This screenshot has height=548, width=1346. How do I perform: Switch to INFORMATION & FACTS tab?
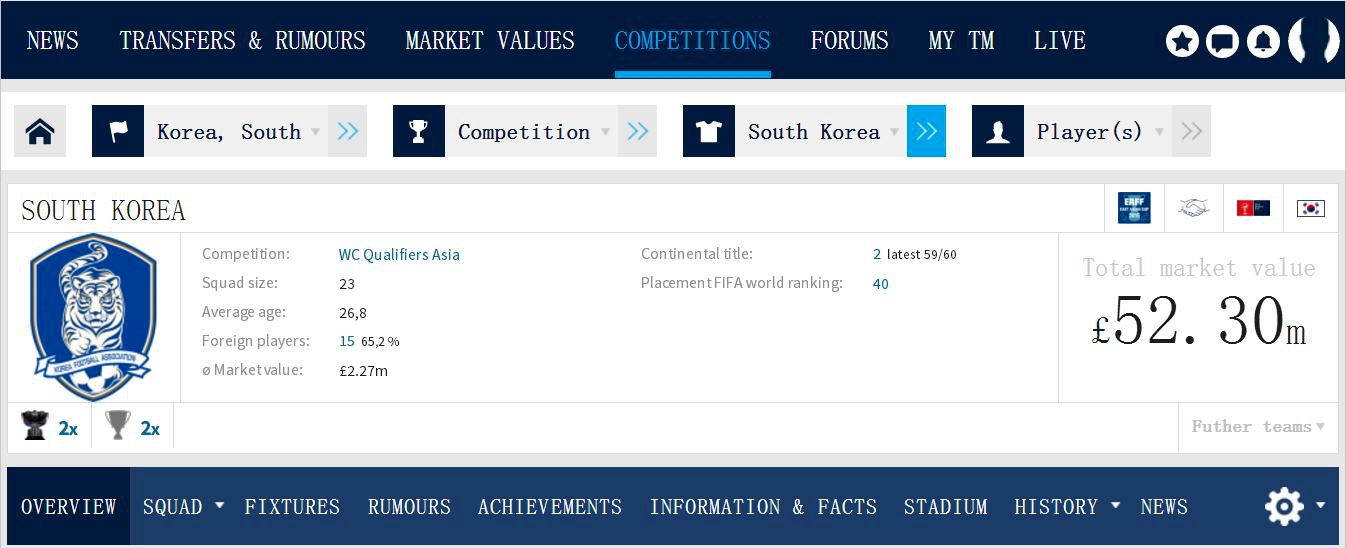763,506
